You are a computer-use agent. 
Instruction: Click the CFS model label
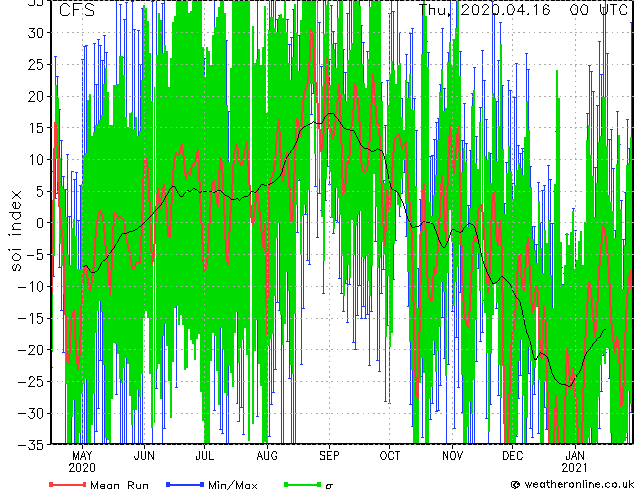click(77, 10)
